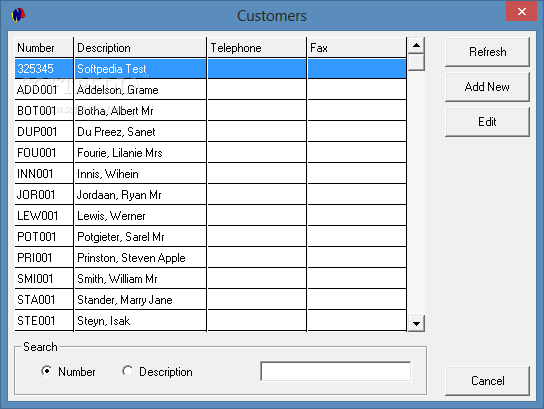Select Stander, Marry Jane row
The width and height of the screenshot is (544, 409).
point(141,300)
